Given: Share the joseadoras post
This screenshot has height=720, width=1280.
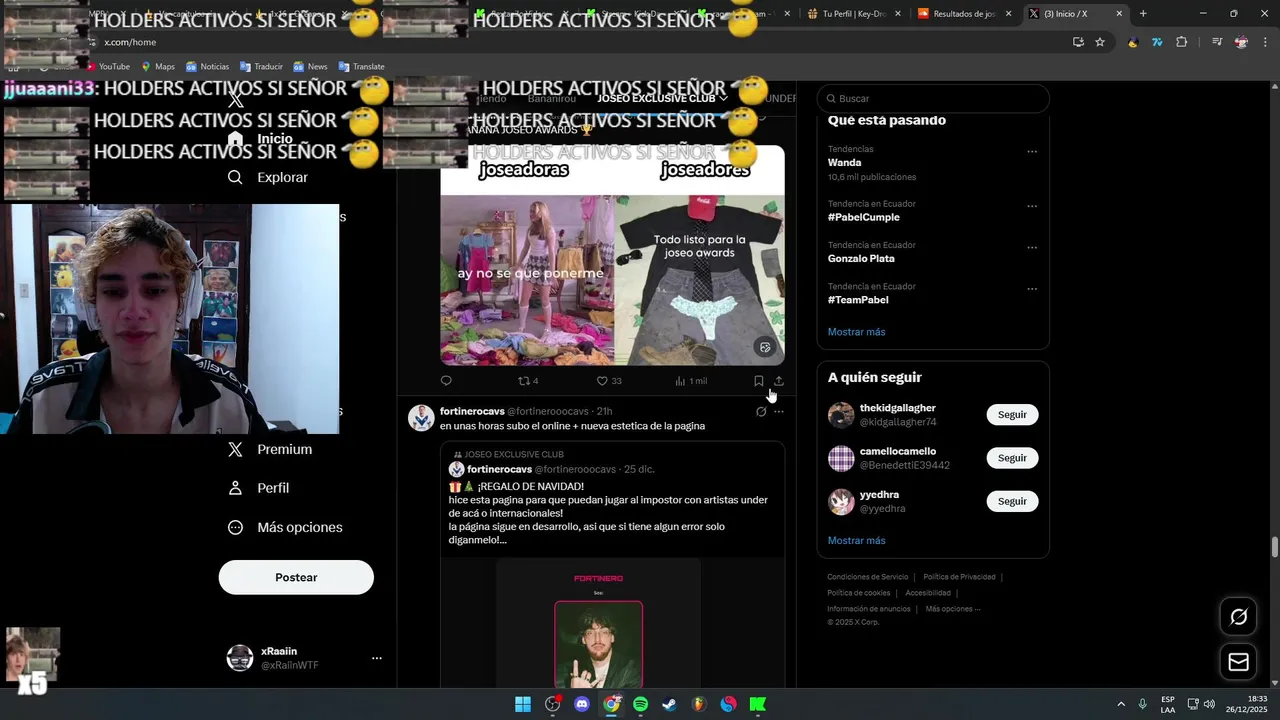Looking at the screenshot, I should (779, 381).
